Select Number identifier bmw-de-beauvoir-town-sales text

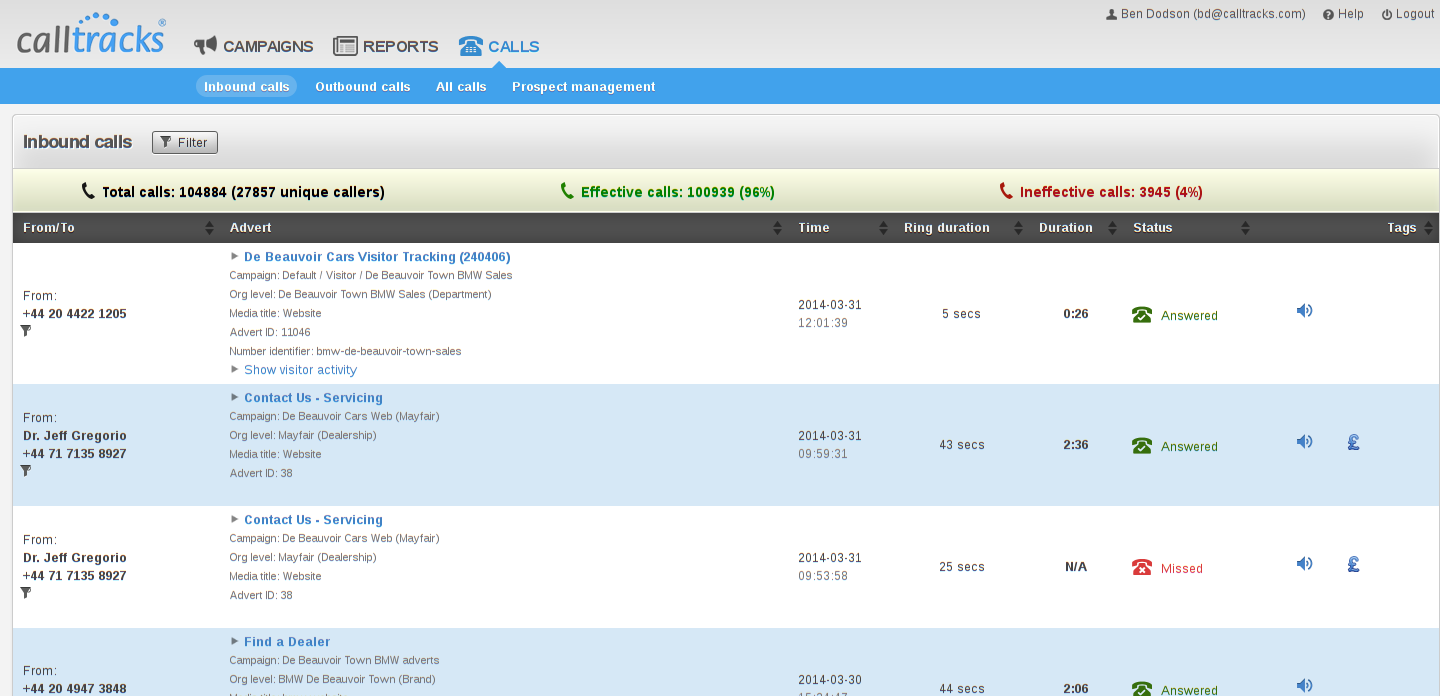point(345,352)
